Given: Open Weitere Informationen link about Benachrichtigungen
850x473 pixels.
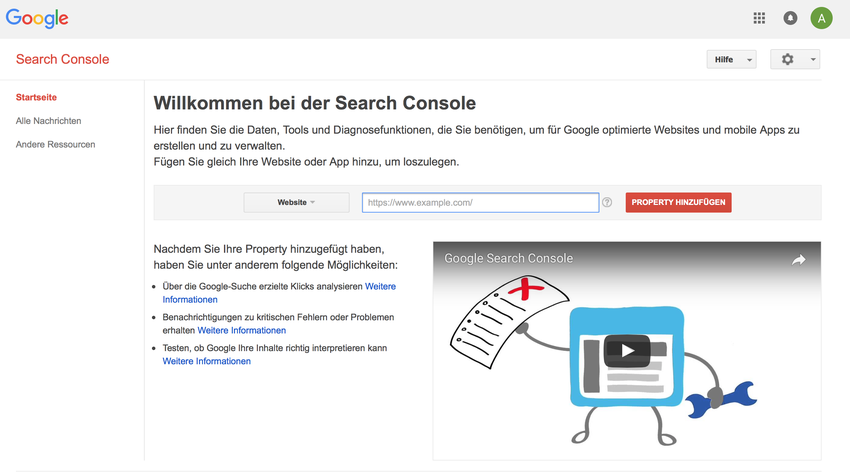Looking at the screenshot, I should click(241, 331).
